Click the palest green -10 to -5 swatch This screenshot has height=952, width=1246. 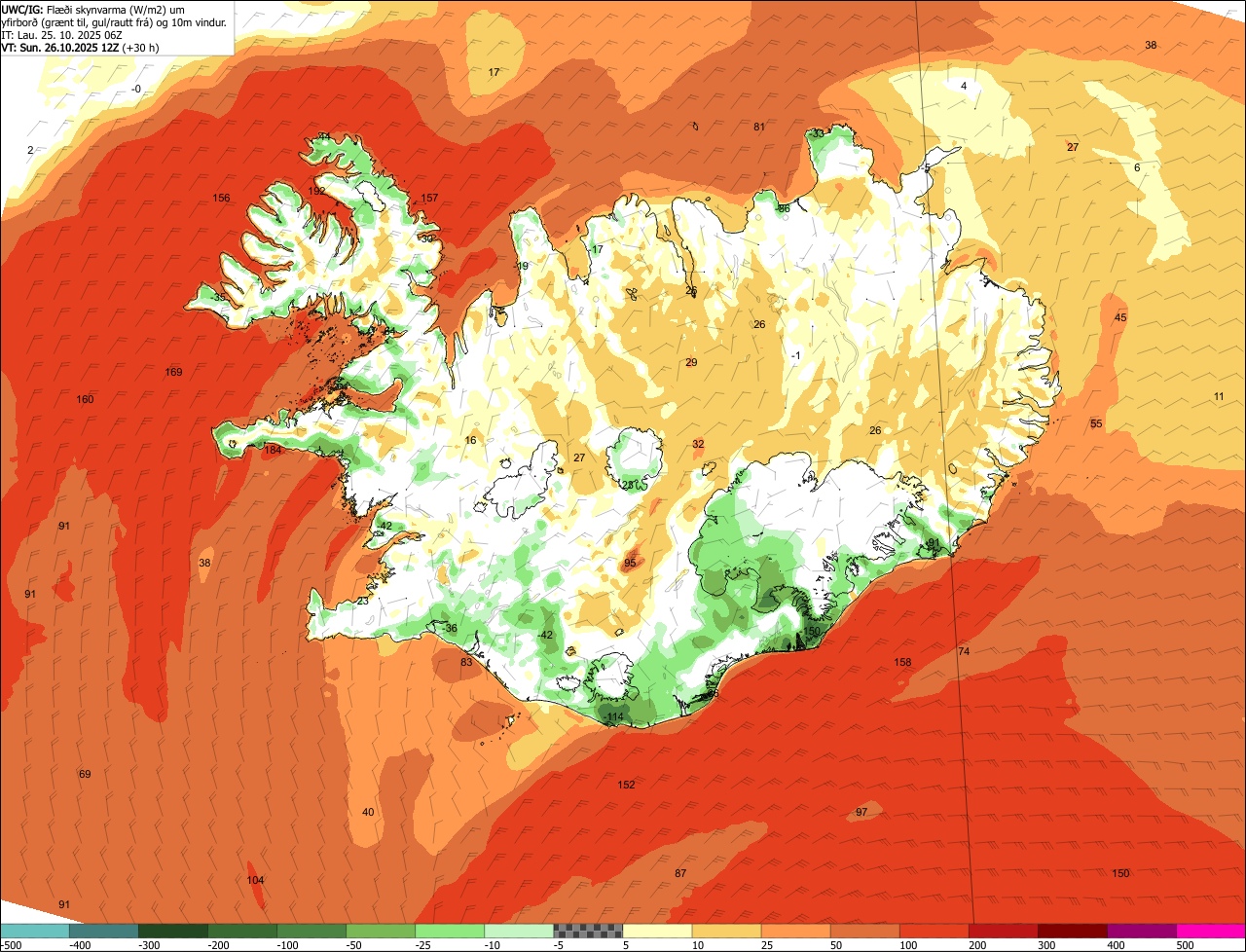(519, 931)
